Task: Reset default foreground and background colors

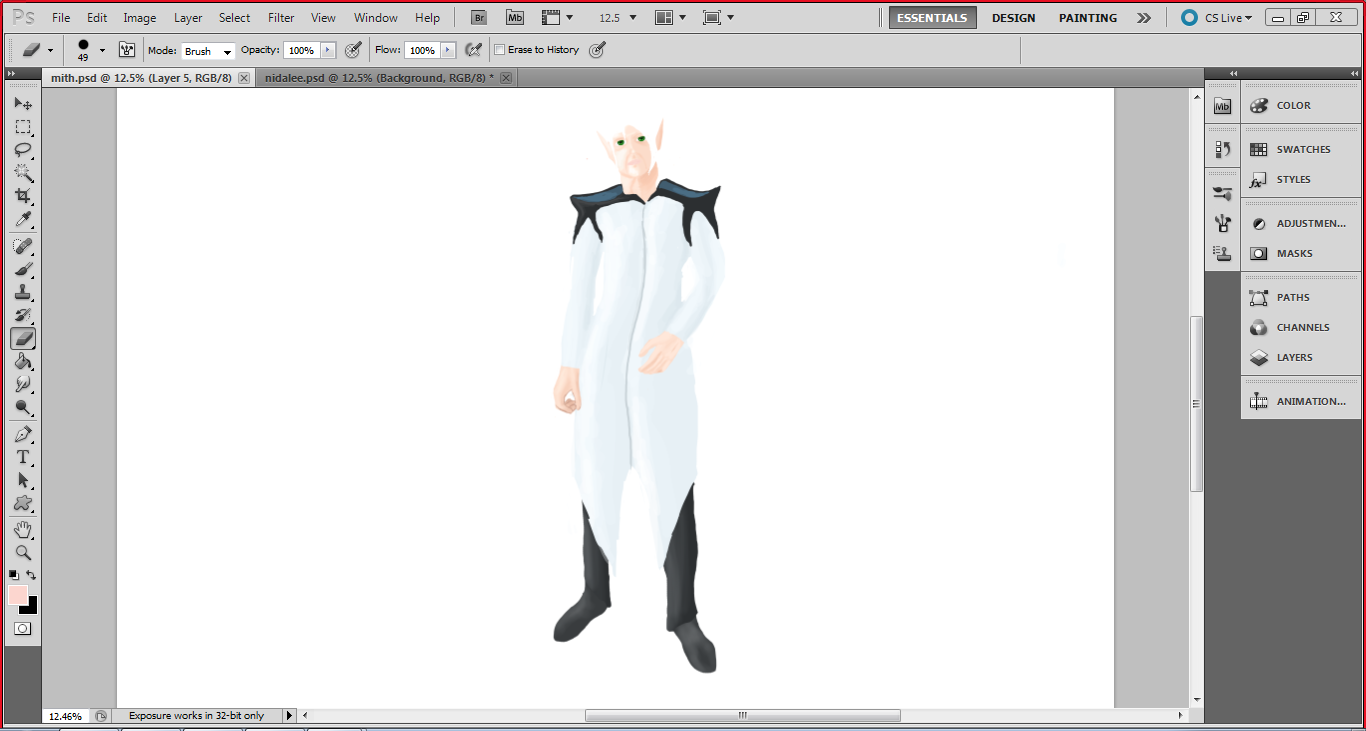Action: [x=14, y=575]
